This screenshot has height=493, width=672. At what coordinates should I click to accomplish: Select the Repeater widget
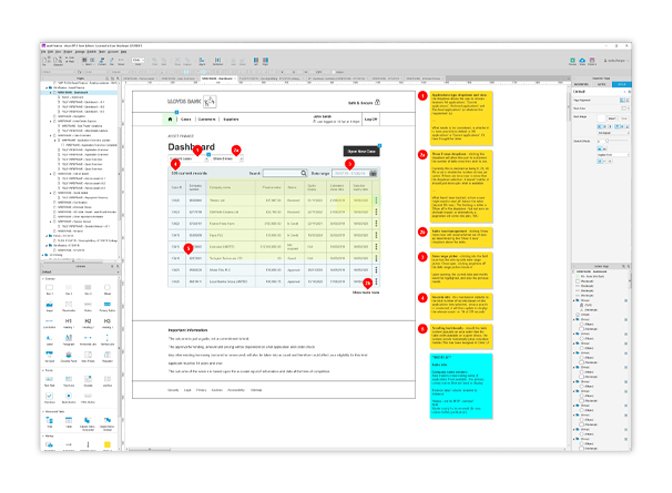(x=107, y=356)
